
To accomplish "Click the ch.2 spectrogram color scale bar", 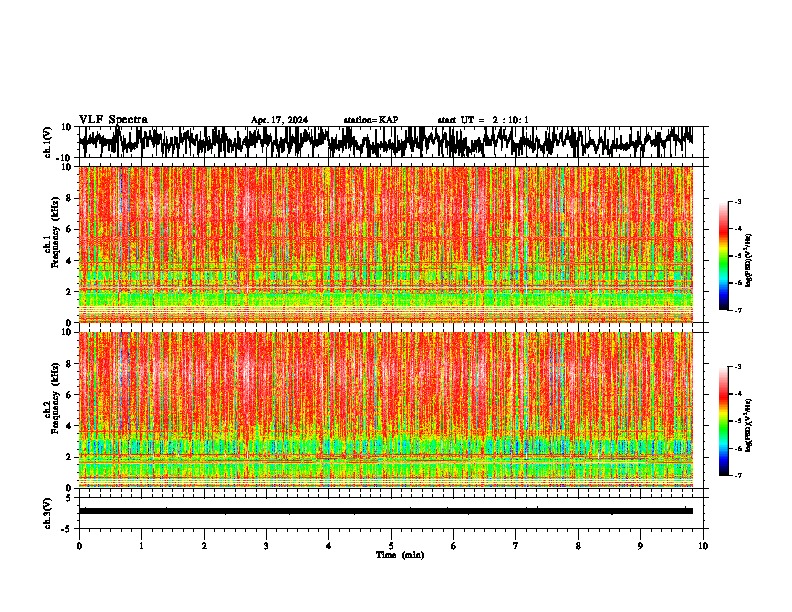I will [724, 421].
